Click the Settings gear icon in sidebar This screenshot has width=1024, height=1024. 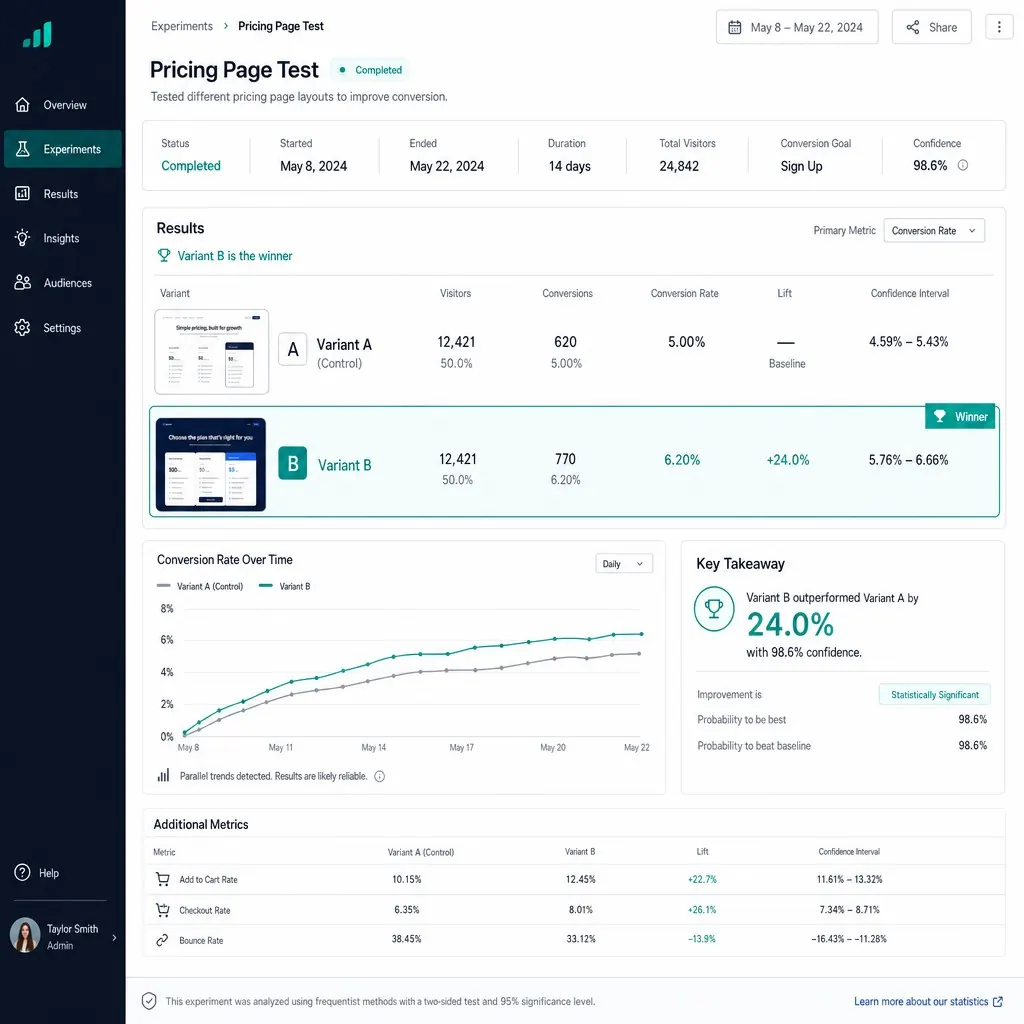coord(22,328)
